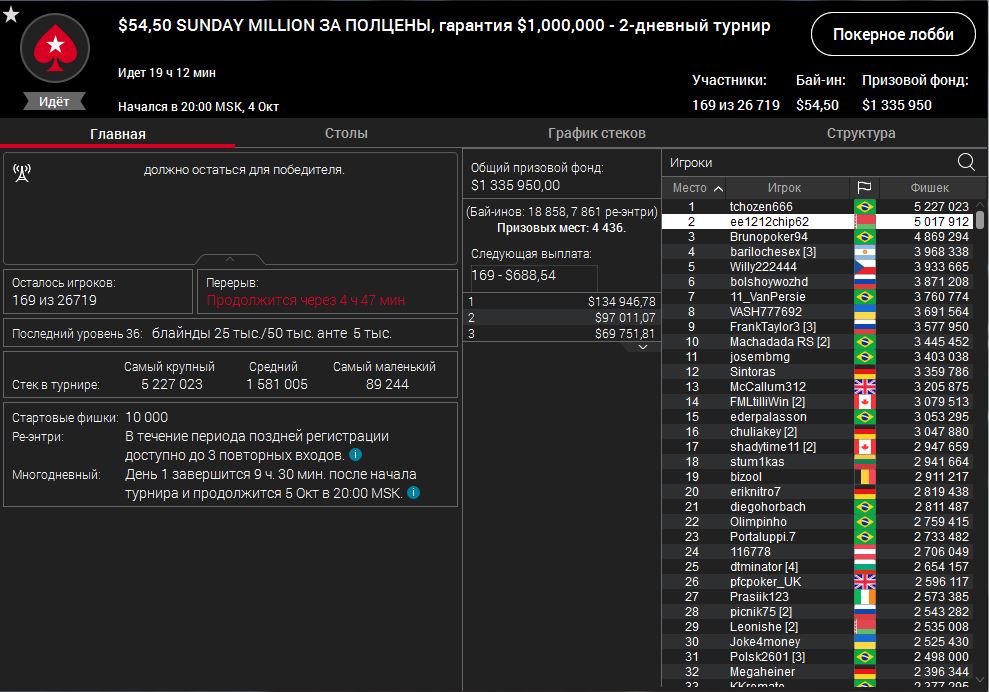
Task: Click the flag beside McCallum312
Action: pyautogui.click(x=864, y=387)
